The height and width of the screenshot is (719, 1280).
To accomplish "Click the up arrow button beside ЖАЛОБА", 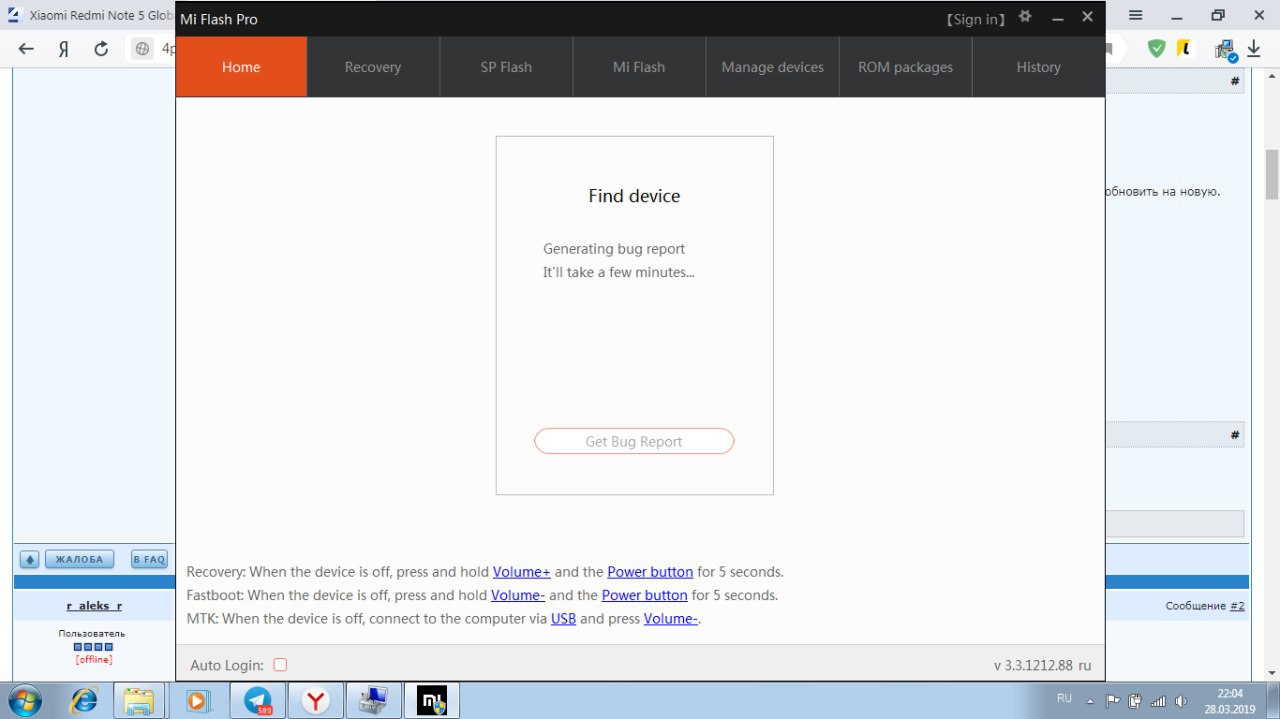I will tap(29, 559).
